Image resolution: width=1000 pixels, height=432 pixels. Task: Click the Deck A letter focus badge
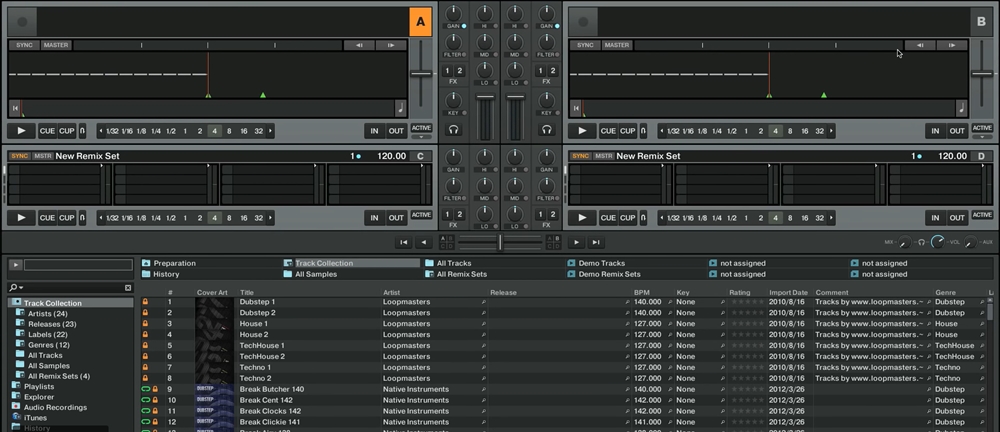point(420,22)
